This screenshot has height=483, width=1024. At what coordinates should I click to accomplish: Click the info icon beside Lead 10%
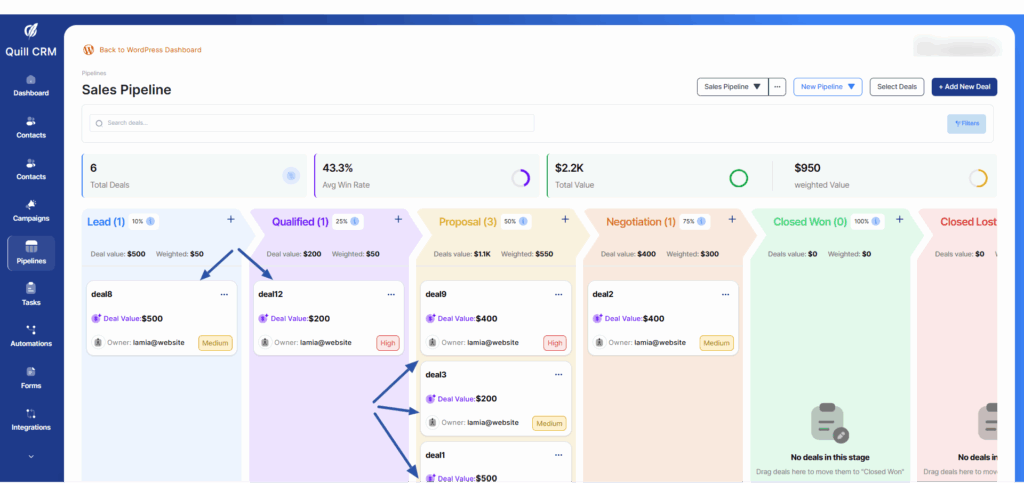[x=150, y=221]
